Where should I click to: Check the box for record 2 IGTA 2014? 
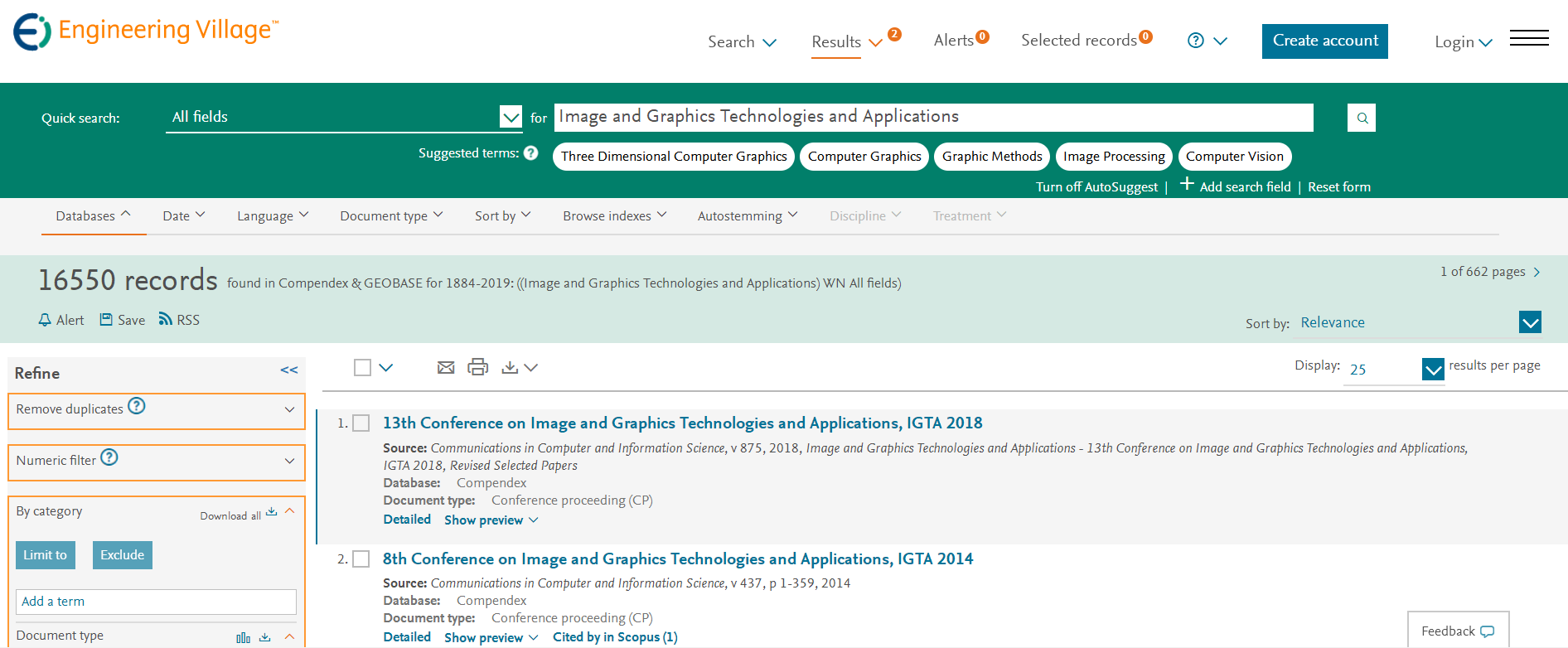[361, 559]
